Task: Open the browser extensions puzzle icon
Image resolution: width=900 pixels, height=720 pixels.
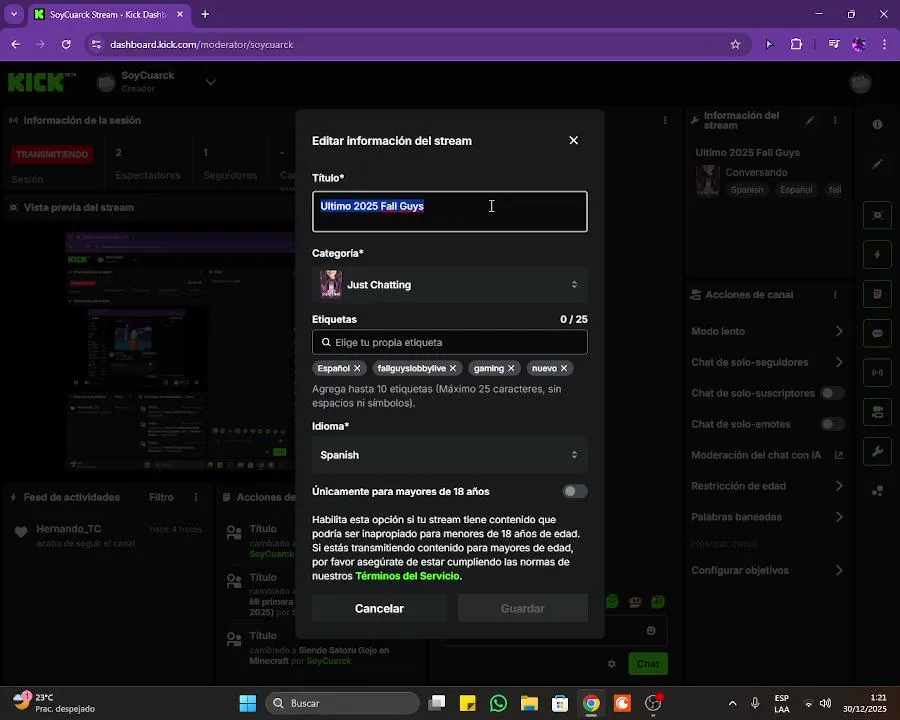Action: (x=796, y=44)
